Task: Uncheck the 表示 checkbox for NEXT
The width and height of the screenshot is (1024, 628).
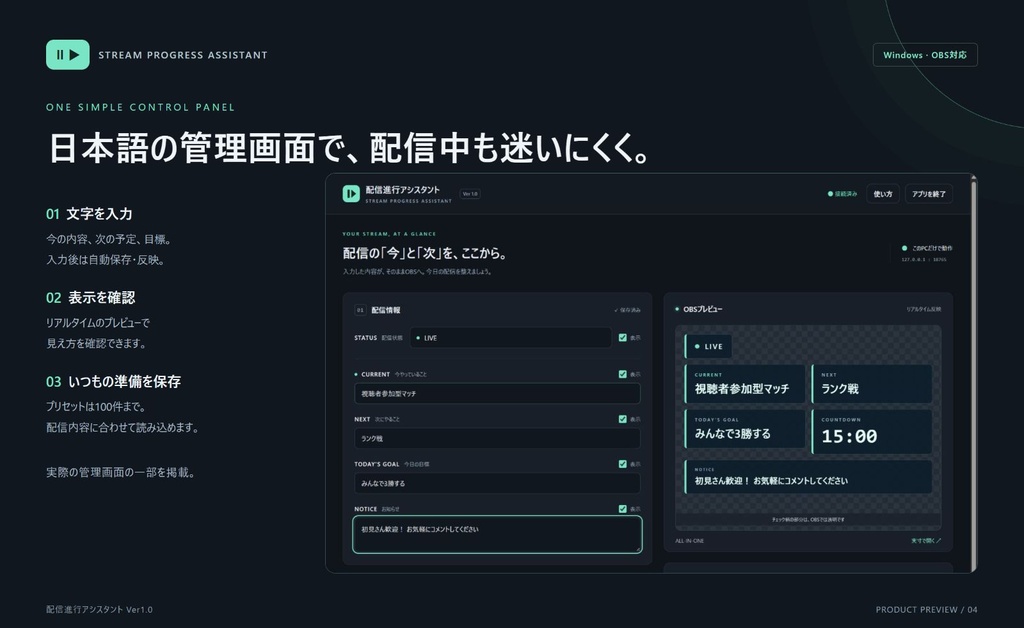Action: click(622, 419)
